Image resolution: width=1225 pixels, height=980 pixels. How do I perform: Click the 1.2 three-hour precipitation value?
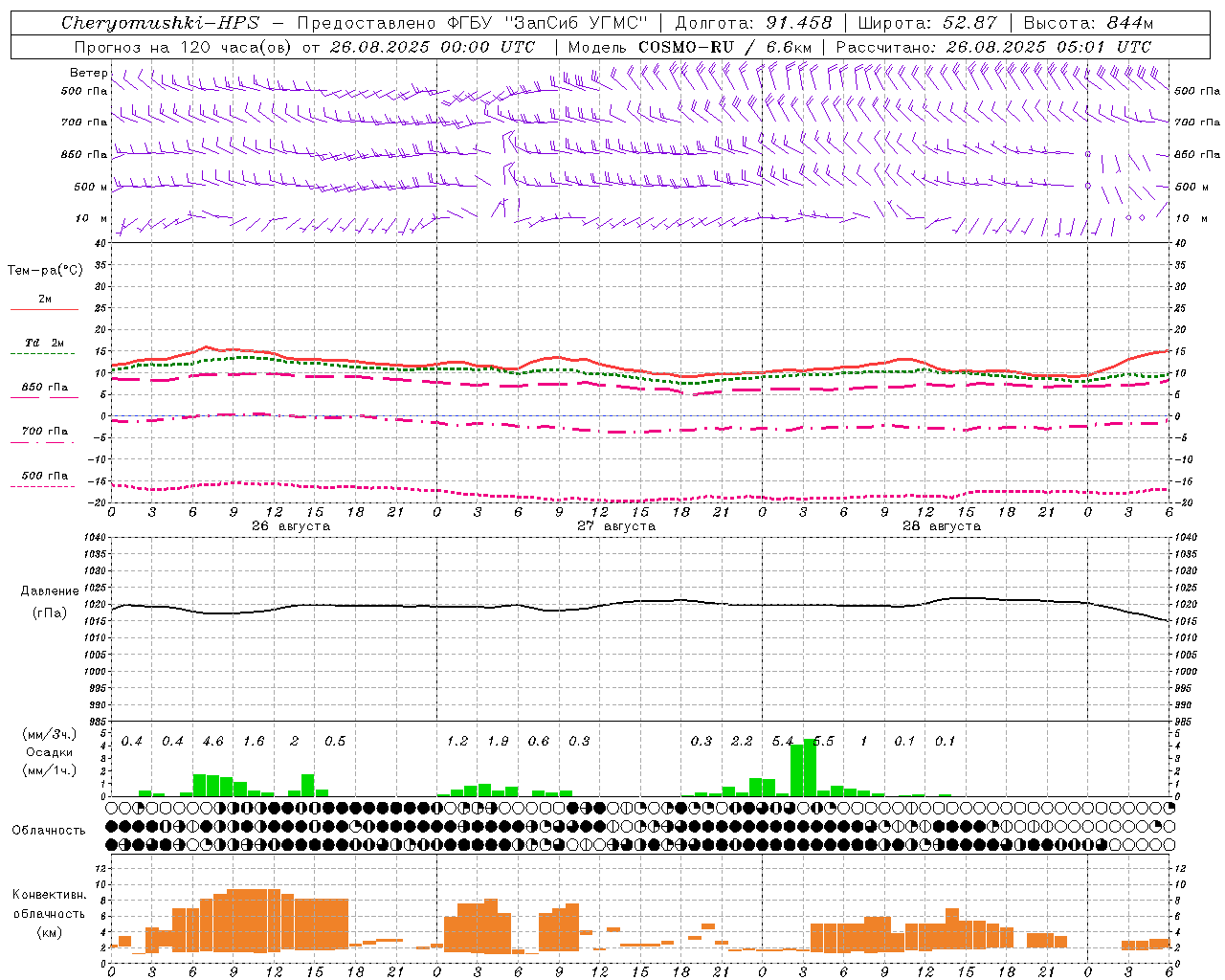click(457, 742)
